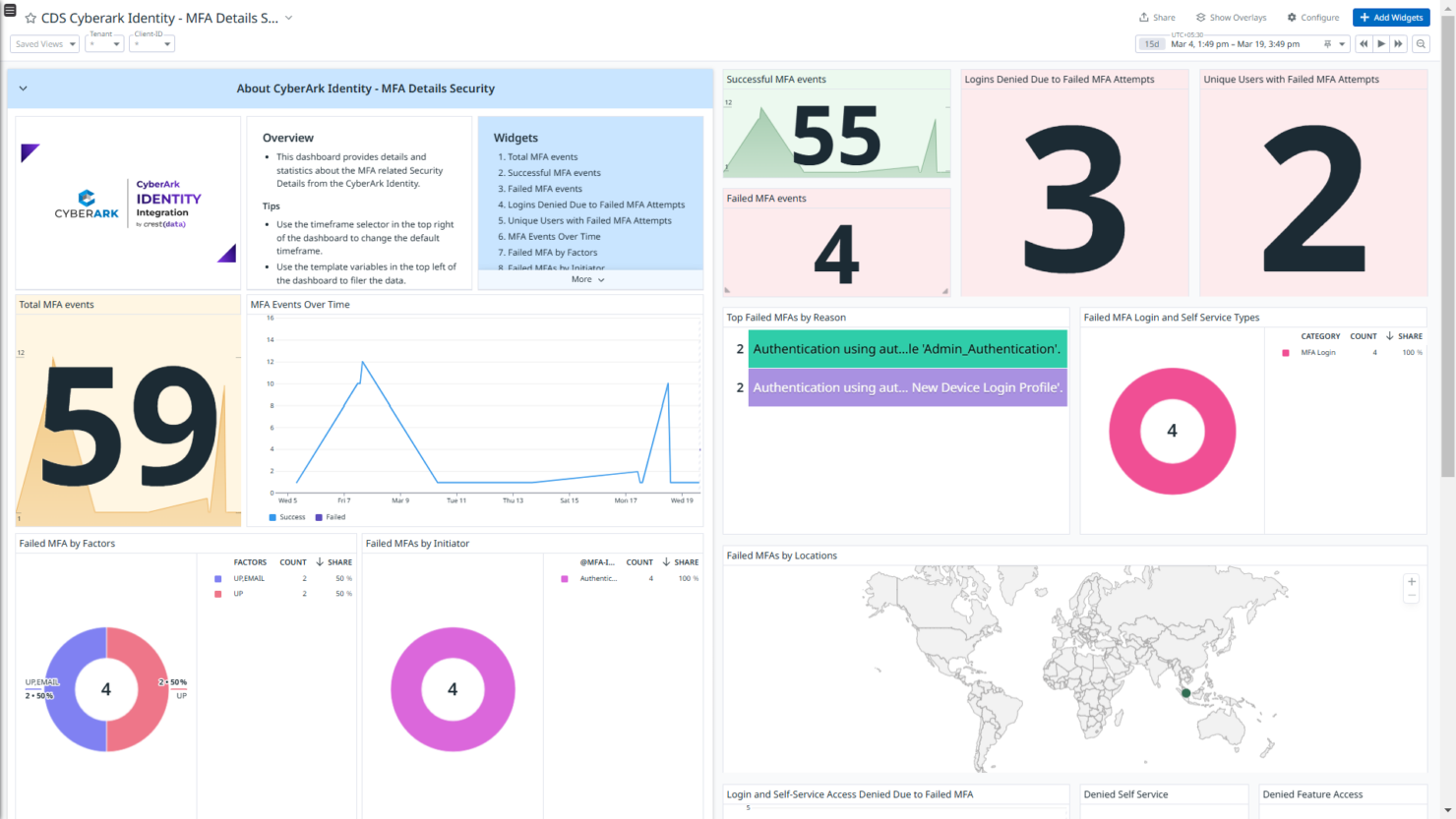Step the timeframe backward
This screenshot has height=819, width=1456.
click(x=1364, y=44)
